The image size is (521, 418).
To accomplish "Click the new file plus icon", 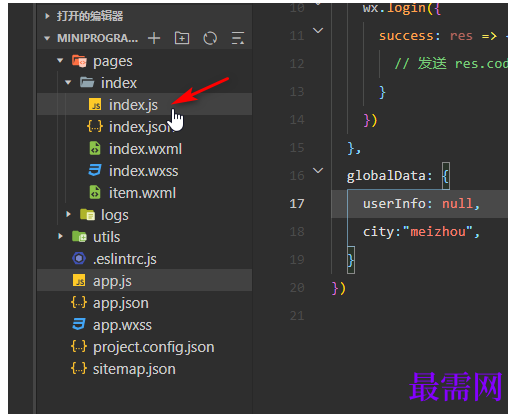I will click(154, 38).
